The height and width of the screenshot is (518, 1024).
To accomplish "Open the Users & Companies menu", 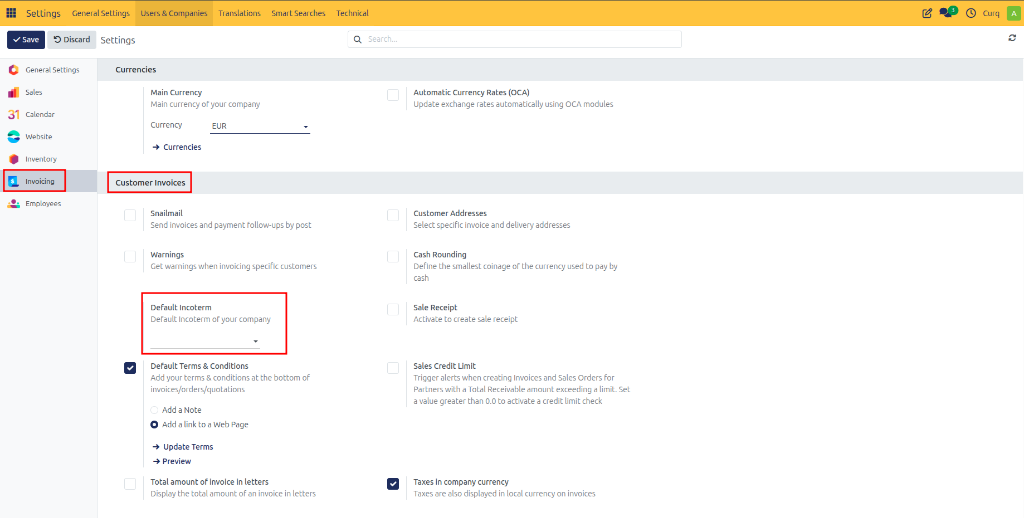I will [x=174, y=13].
